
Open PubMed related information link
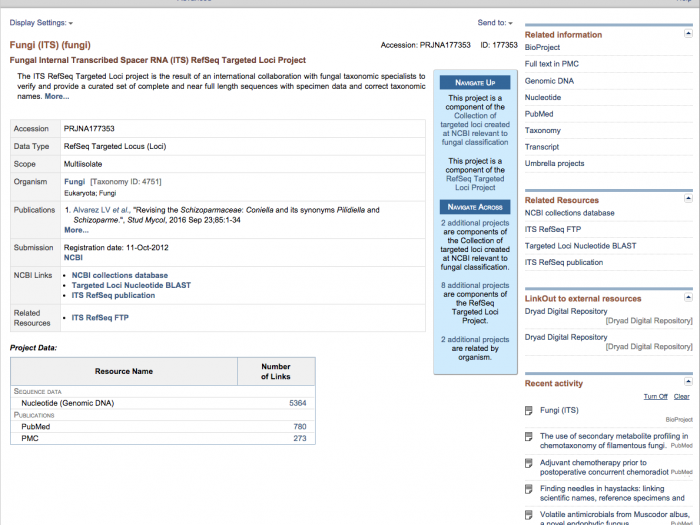coord(539,114)
